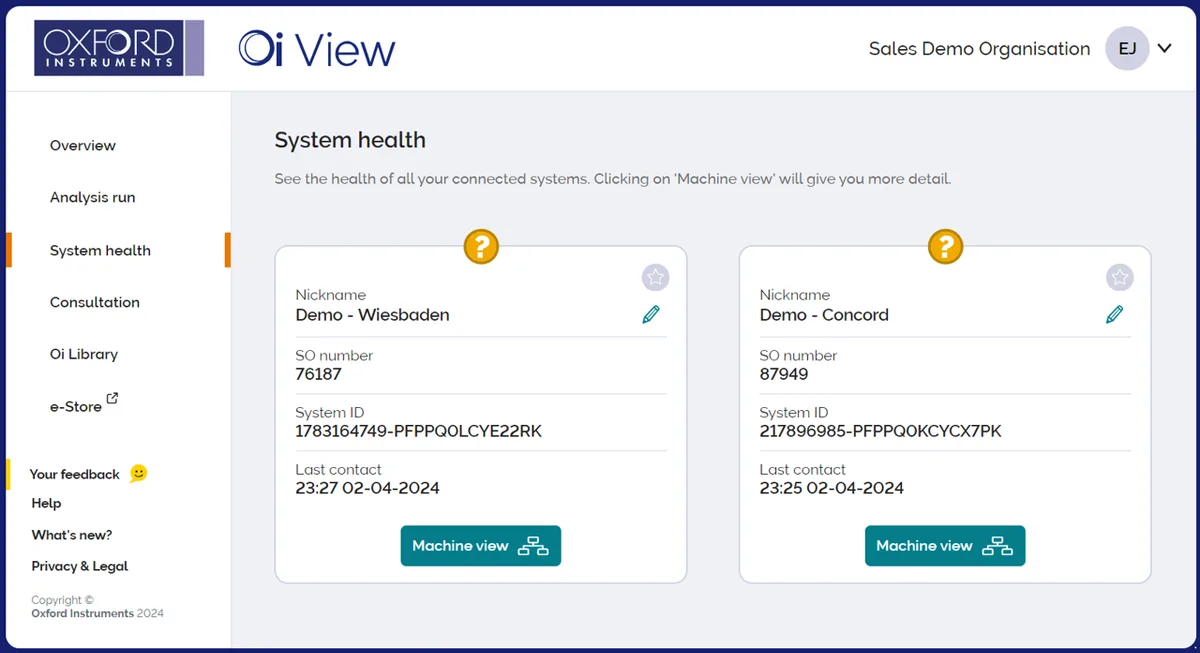Image resolution: width=1200 pixels, height=653 pixels.
Task: Click the Demo - Wiesbaden nickname text
Action: click(x=372, y=315)
